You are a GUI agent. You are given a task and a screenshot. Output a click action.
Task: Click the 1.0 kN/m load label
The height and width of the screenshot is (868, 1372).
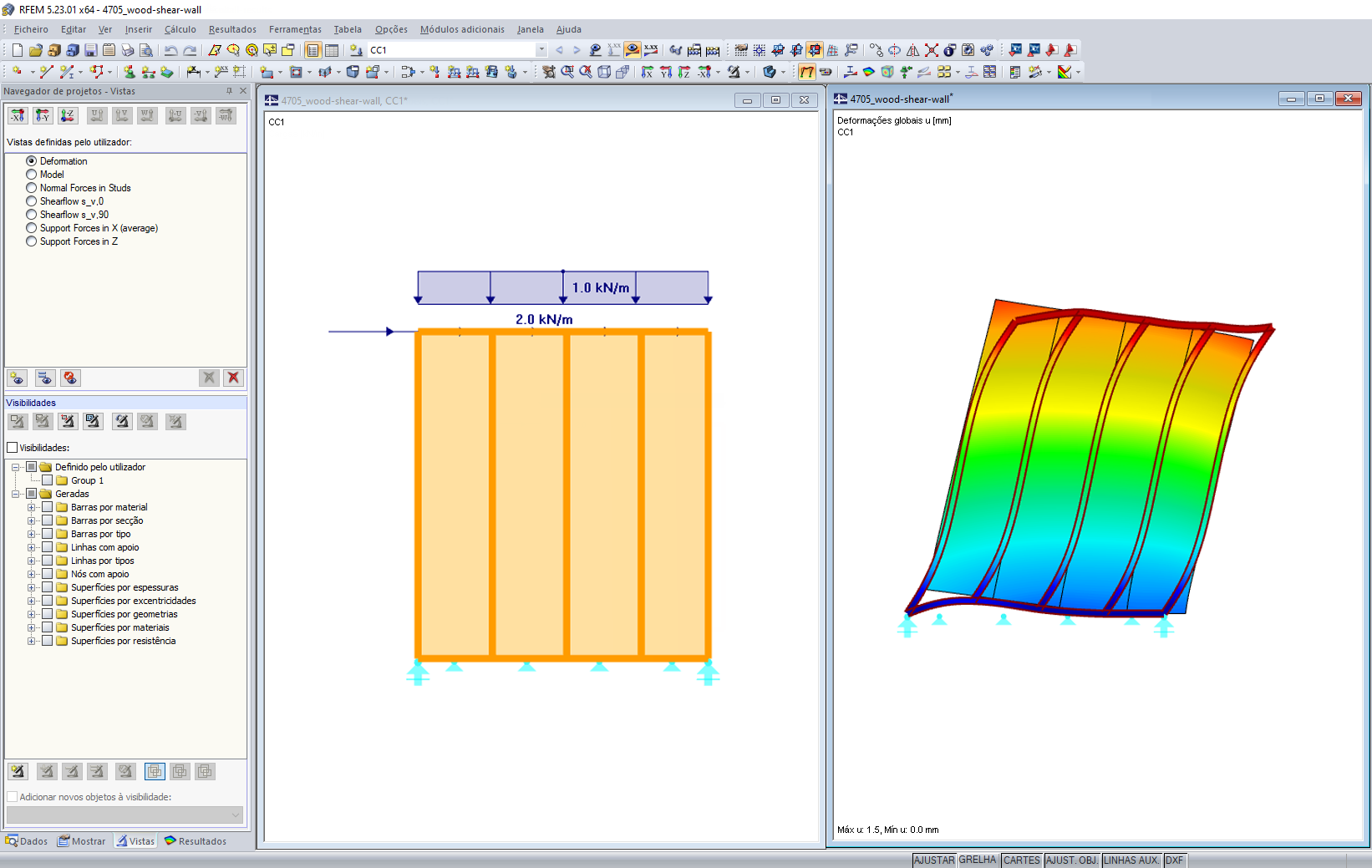point(601,287)
